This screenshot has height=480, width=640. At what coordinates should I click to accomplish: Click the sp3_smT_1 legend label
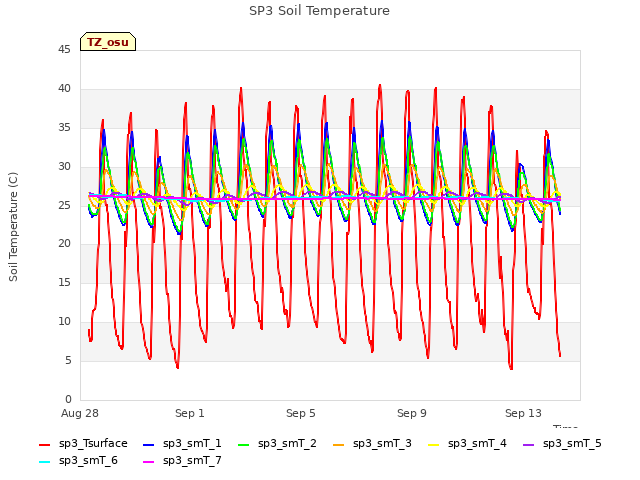coord(192,443)
